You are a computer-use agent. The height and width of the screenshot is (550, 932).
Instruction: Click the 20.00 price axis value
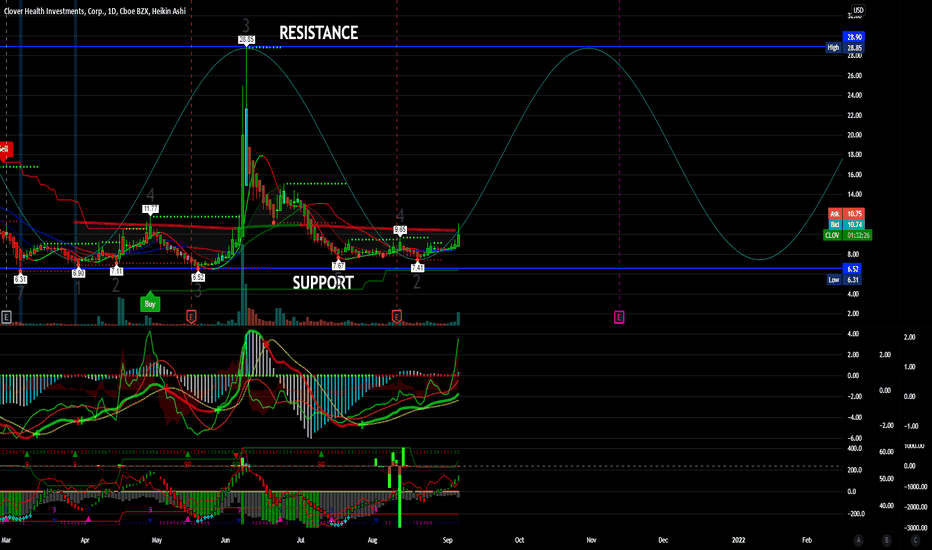[854, 135]
